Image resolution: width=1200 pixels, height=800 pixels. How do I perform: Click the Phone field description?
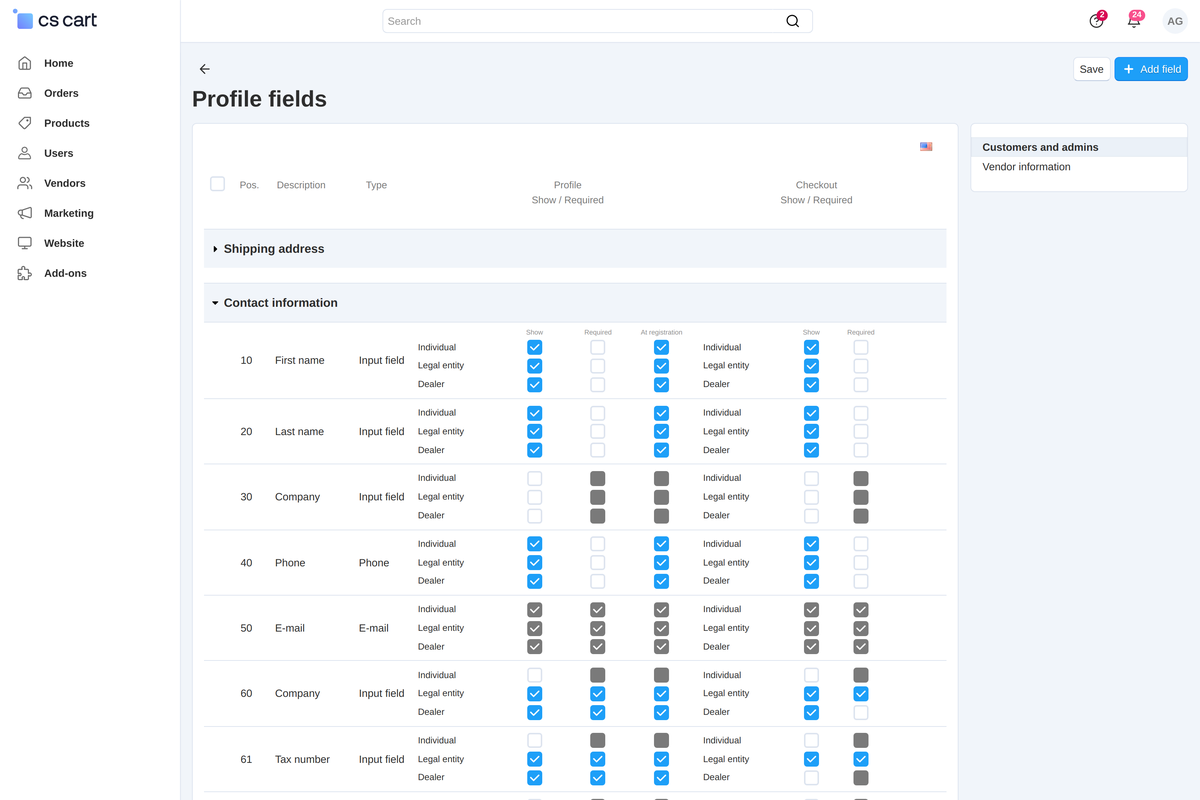pos(290,563)
